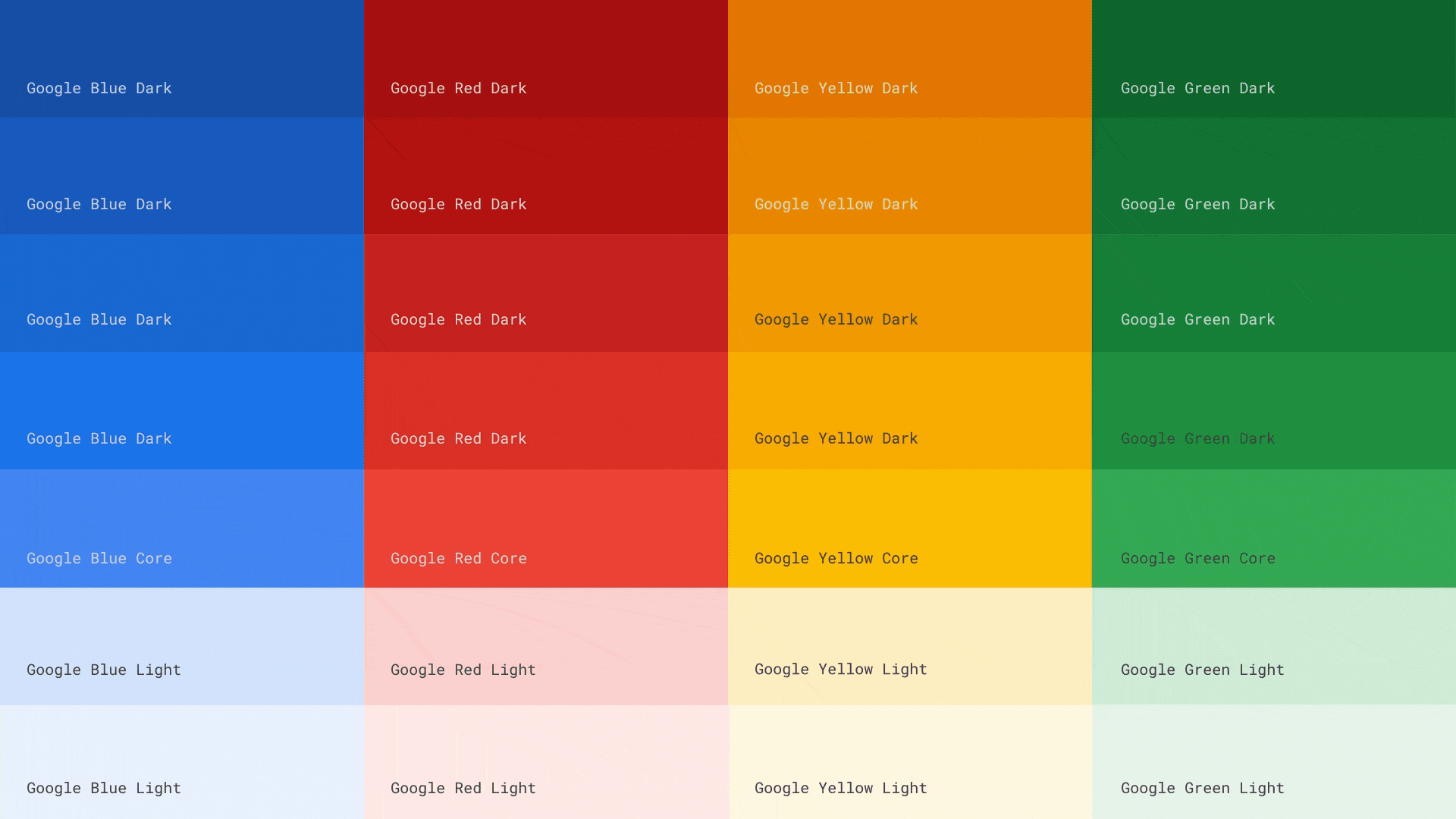This screenshot has width=1456, height=819.
Task: Choose the darkest Google Green Dark swatch
Action: click(x=1274, y=58)
